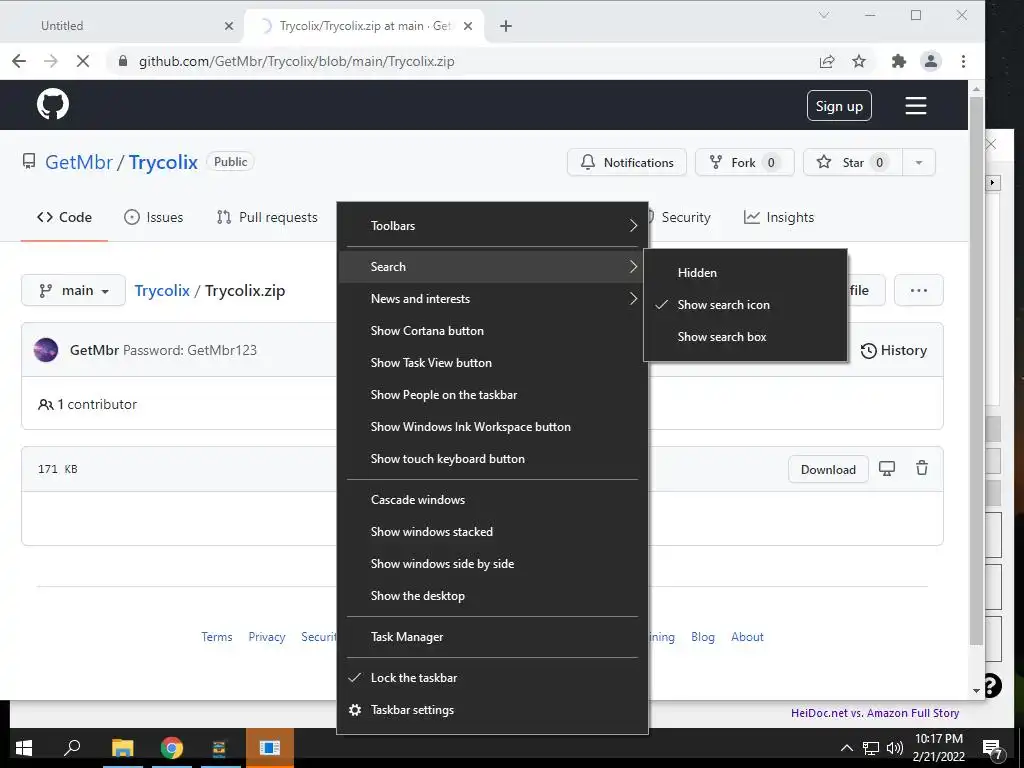Close the Untitled tab
Viewport: 1024px width, 768px height.
pyautogui.click(x=229, y=26)
